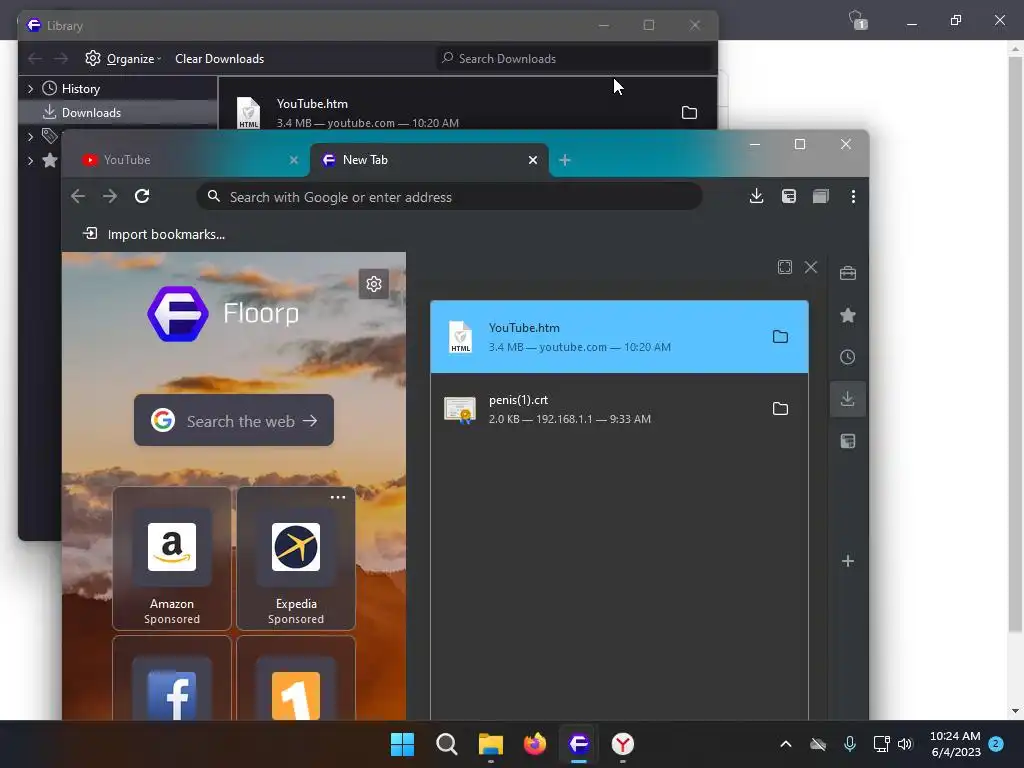Screen dimensions: 1024x768
Task: Click the multi-tab view toolbar icon
Action: 821,196
